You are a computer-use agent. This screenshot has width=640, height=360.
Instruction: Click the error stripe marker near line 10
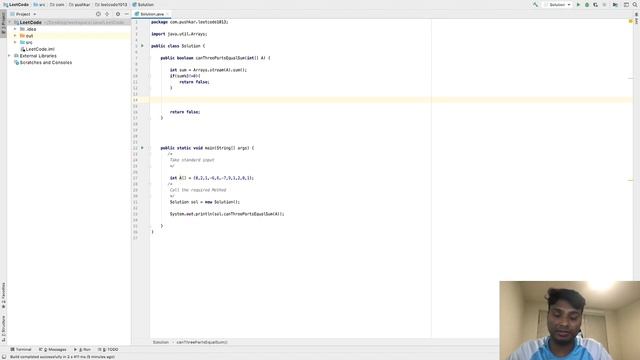point(631,78)
